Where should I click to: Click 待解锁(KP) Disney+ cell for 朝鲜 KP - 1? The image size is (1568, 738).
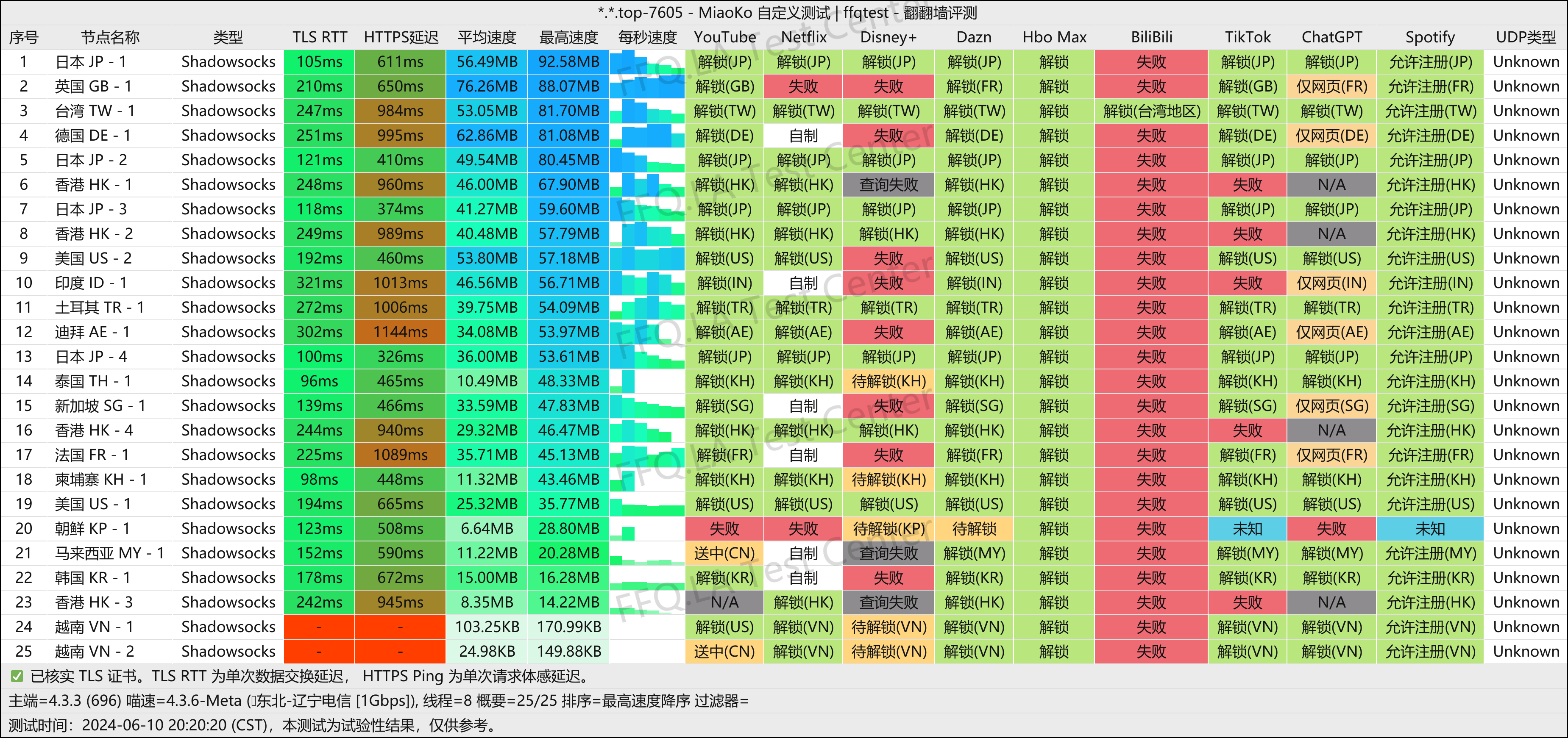click(888, 529)
